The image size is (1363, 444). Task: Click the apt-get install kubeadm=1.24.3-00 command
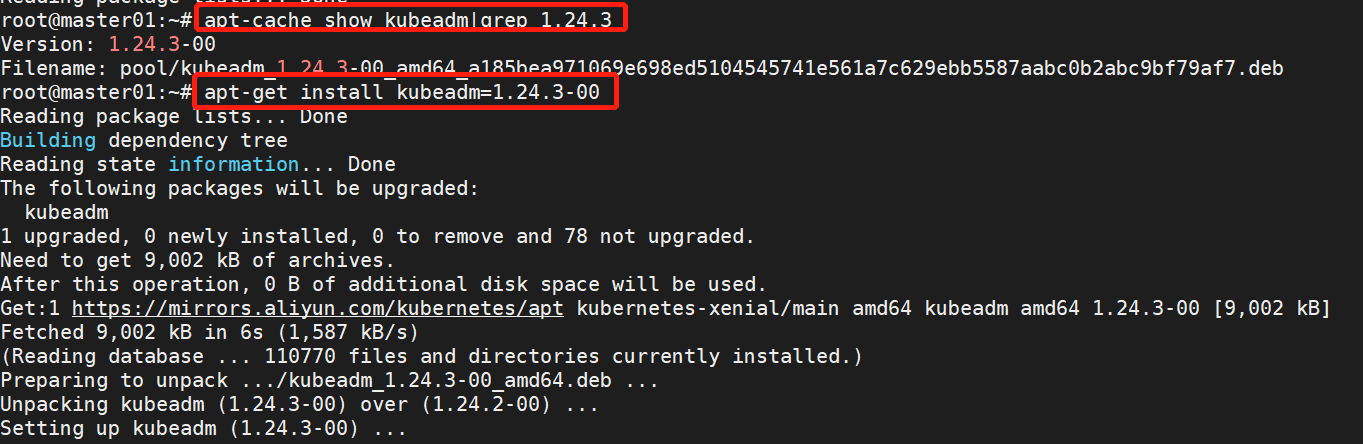(x=402, y=93)
